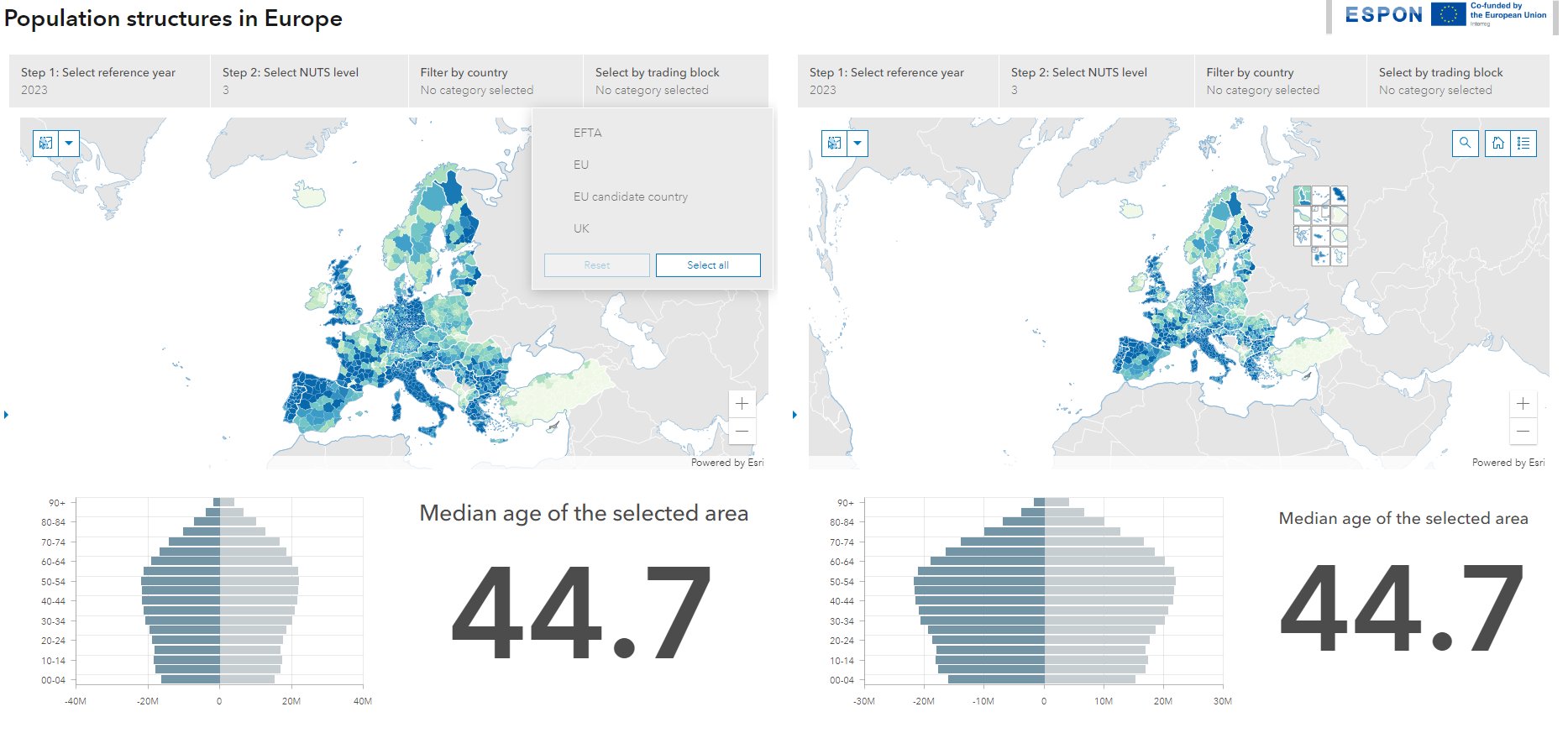Click the home extent icon on right map

pos(1497,144)
